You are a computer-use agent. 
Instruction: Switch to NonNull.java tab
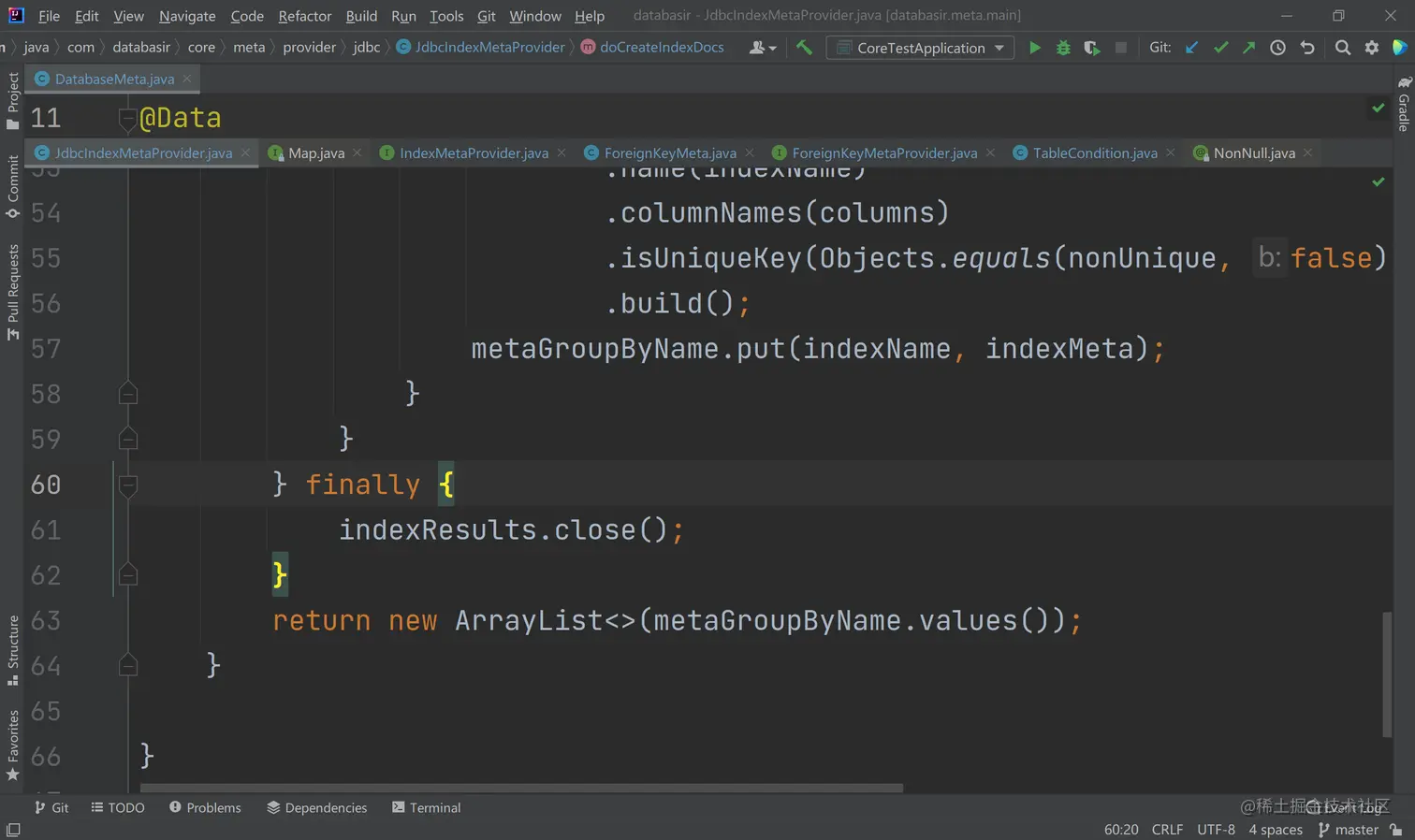pyautogui.click(x=1254, y=152)
